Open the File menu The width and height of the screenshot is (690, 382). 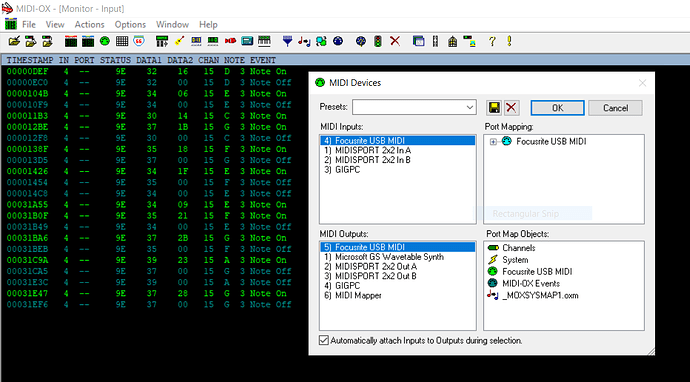click(29, 25)
